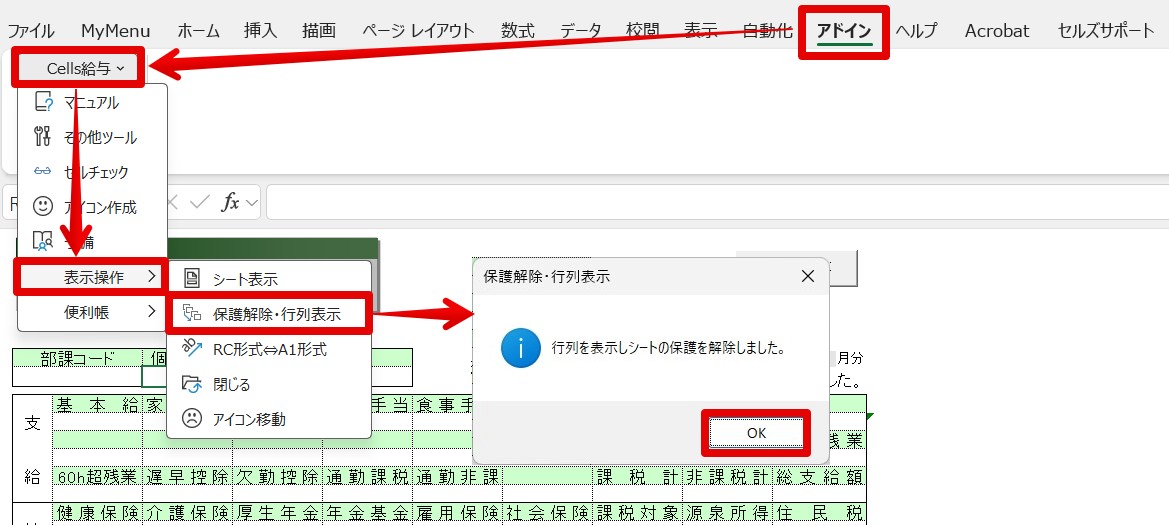Open the セルズサポート tab

[x=1106, y=31]
